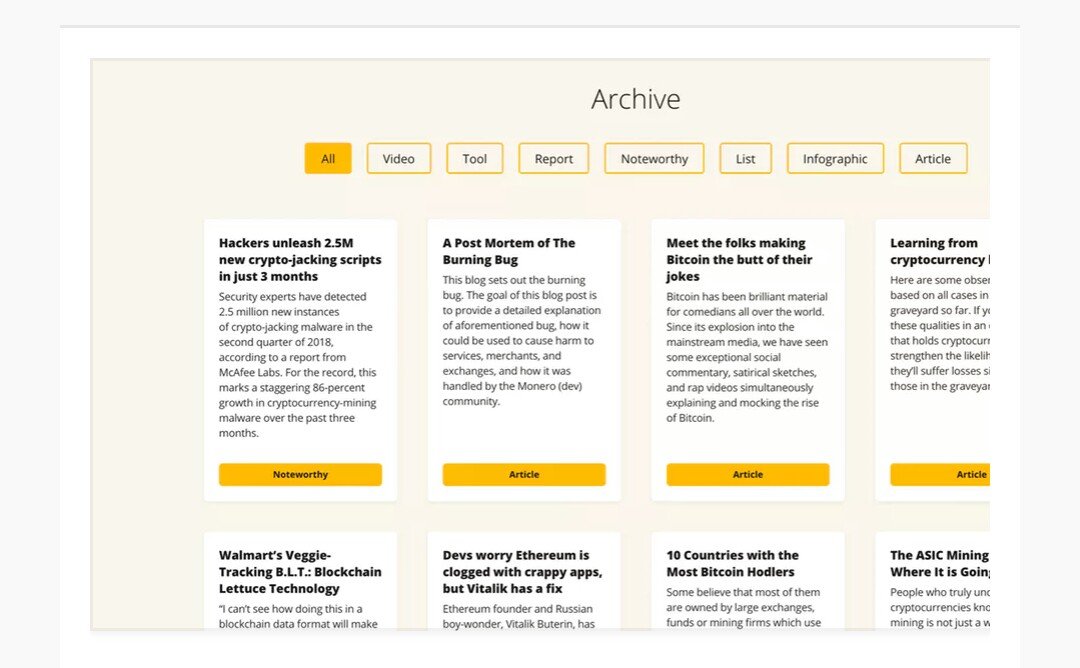
Task: Click the 'Here are some obser' summary text
Action: pyautogui.click(x=940, y=333)
